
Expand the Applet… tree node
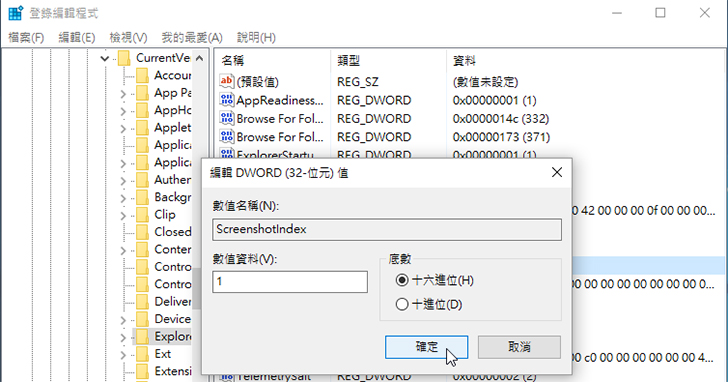point(123,129)
